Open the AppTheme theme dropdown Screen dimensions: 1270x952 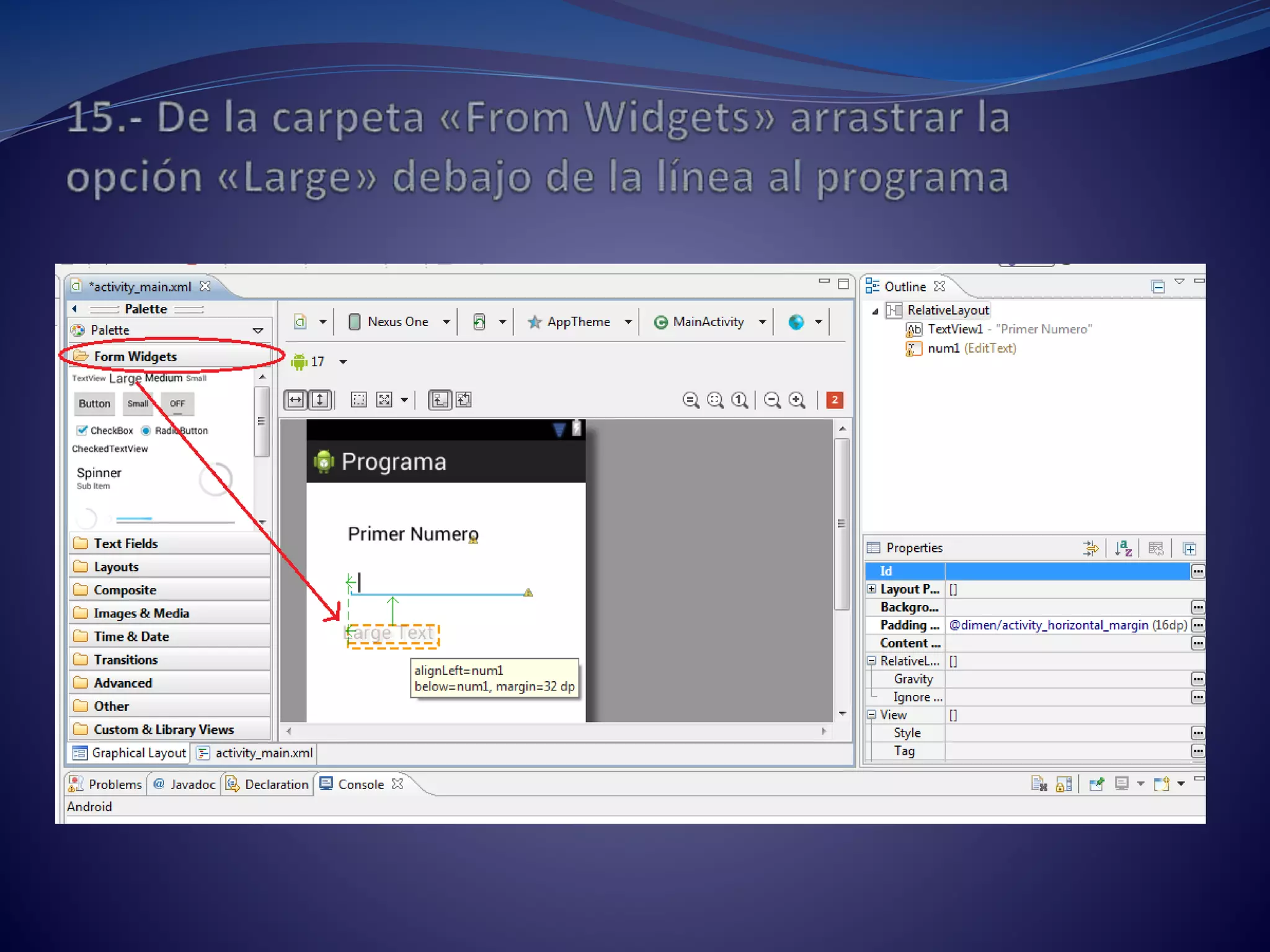click(579, 322)
